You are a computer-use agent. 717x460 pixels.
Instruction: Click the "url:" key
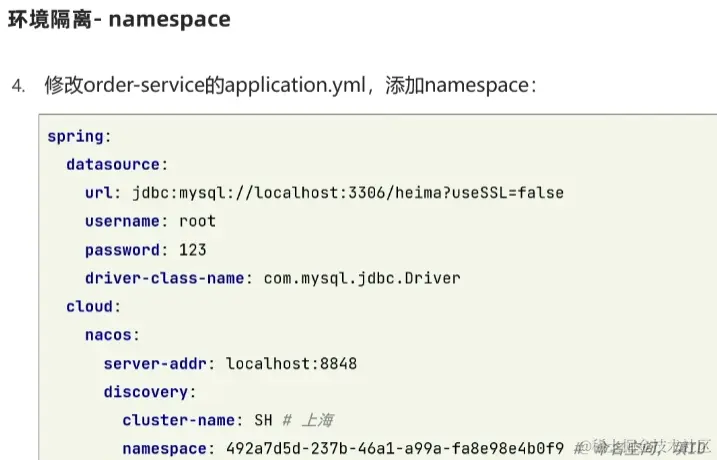point(103,193)
